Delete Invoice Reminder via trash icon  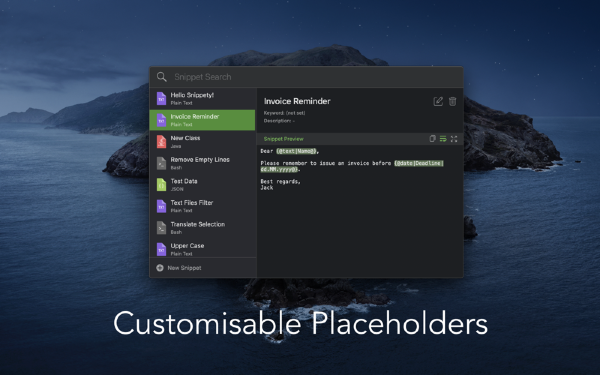[x=452, y=101]
